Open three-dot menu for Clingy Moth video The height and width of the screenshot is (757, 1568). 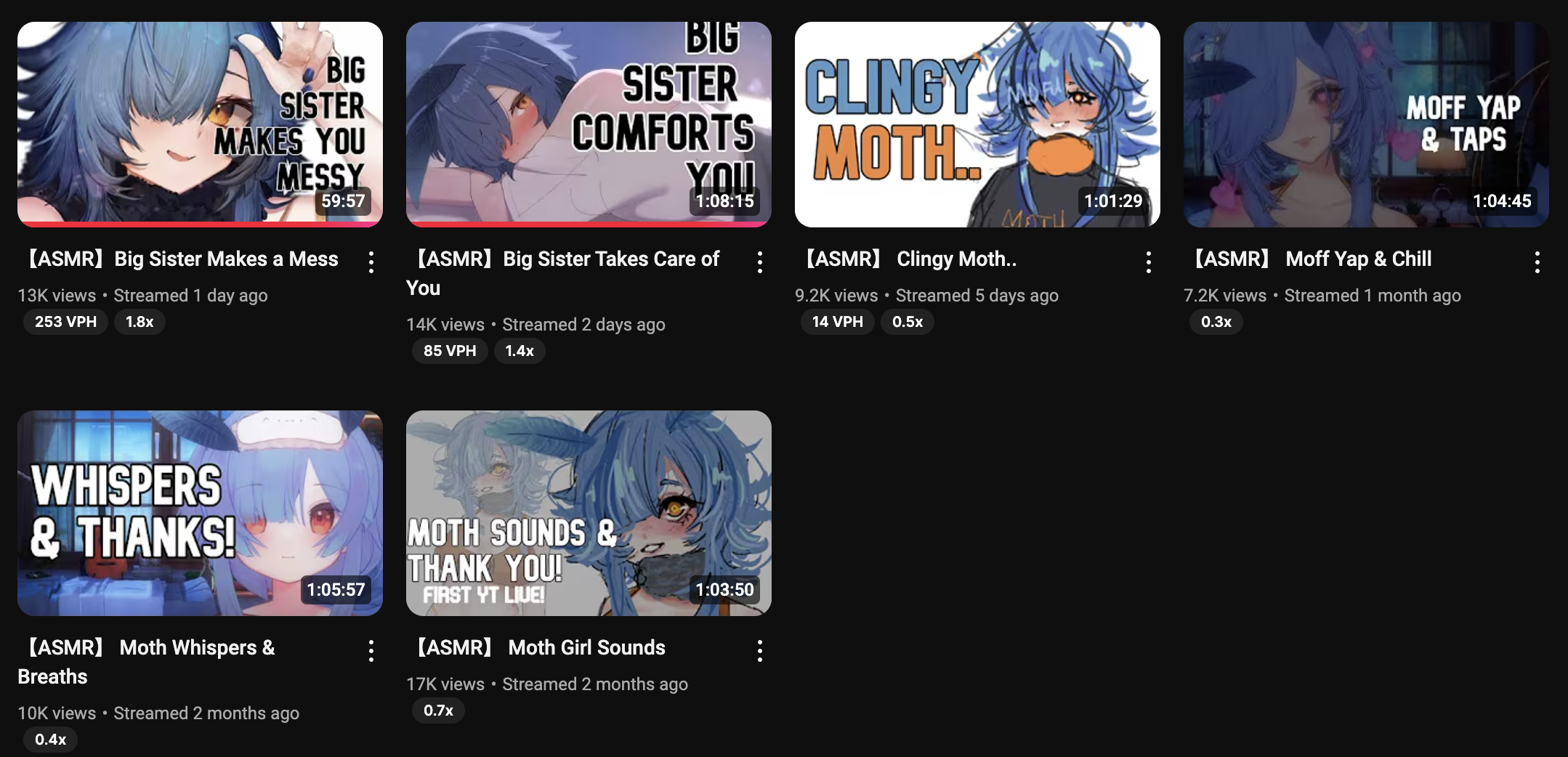[1149, 262]
